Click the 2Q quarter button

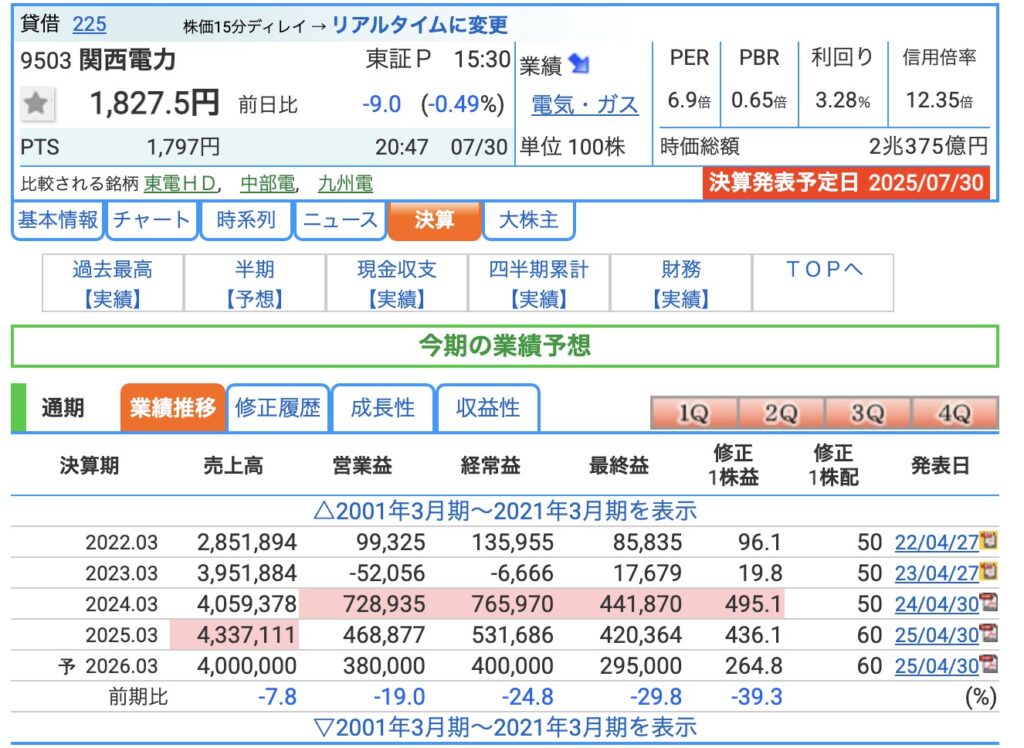781,413
